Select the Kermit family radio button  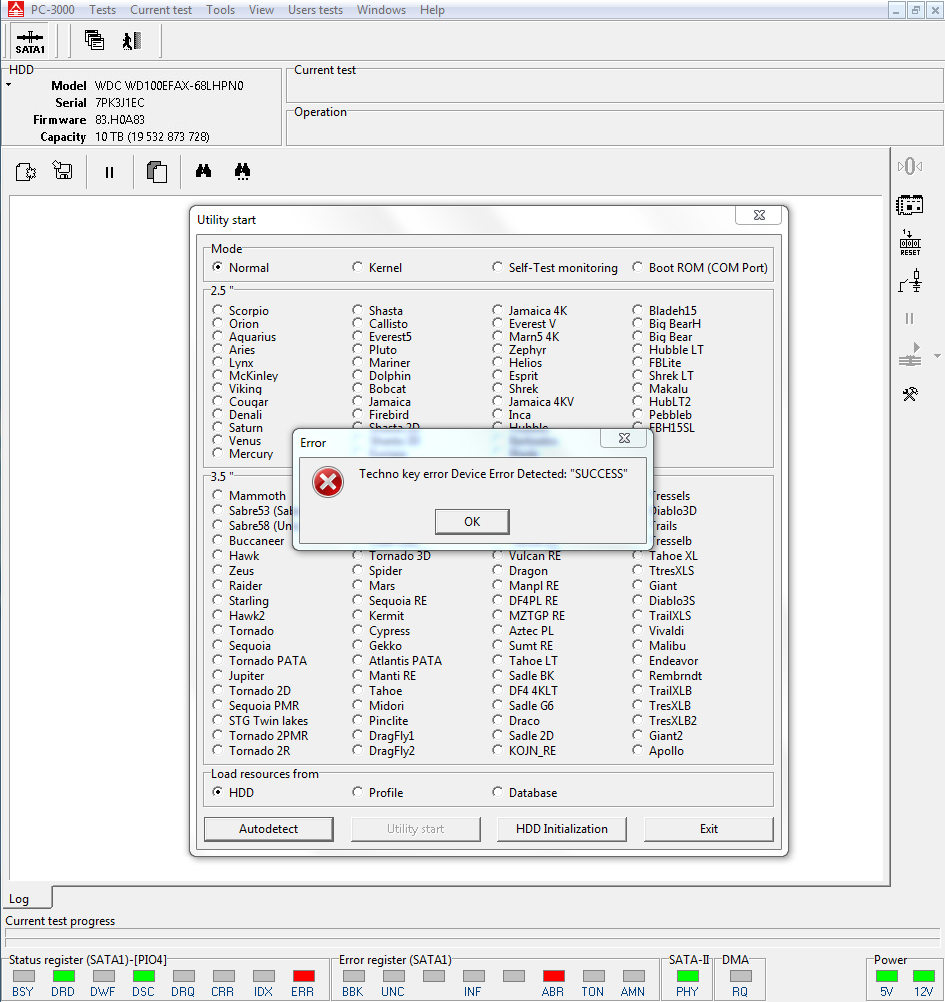357,615
